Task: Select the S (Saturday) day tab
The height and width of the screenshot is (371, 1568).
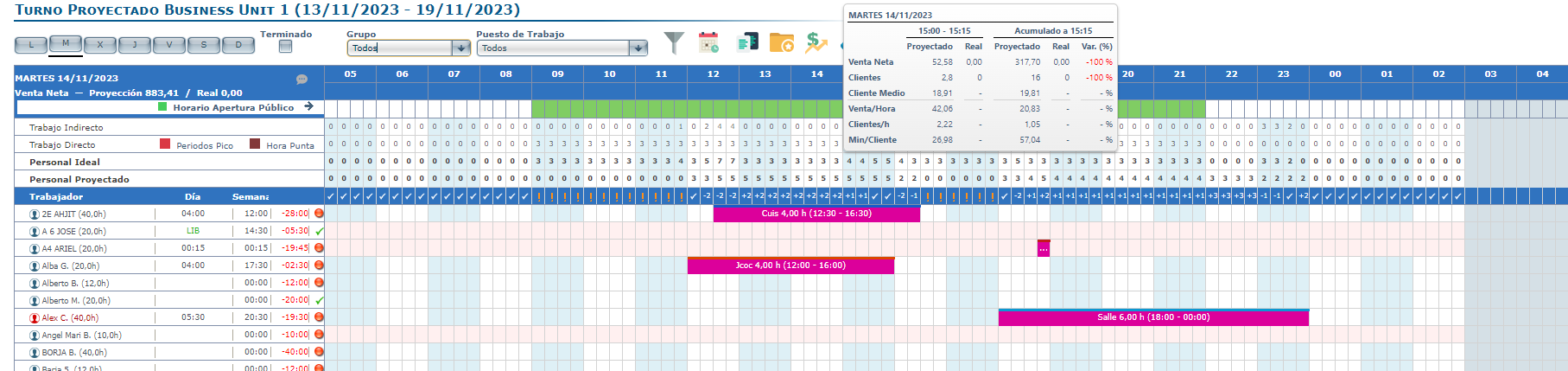Action: (x=204, y=45)
